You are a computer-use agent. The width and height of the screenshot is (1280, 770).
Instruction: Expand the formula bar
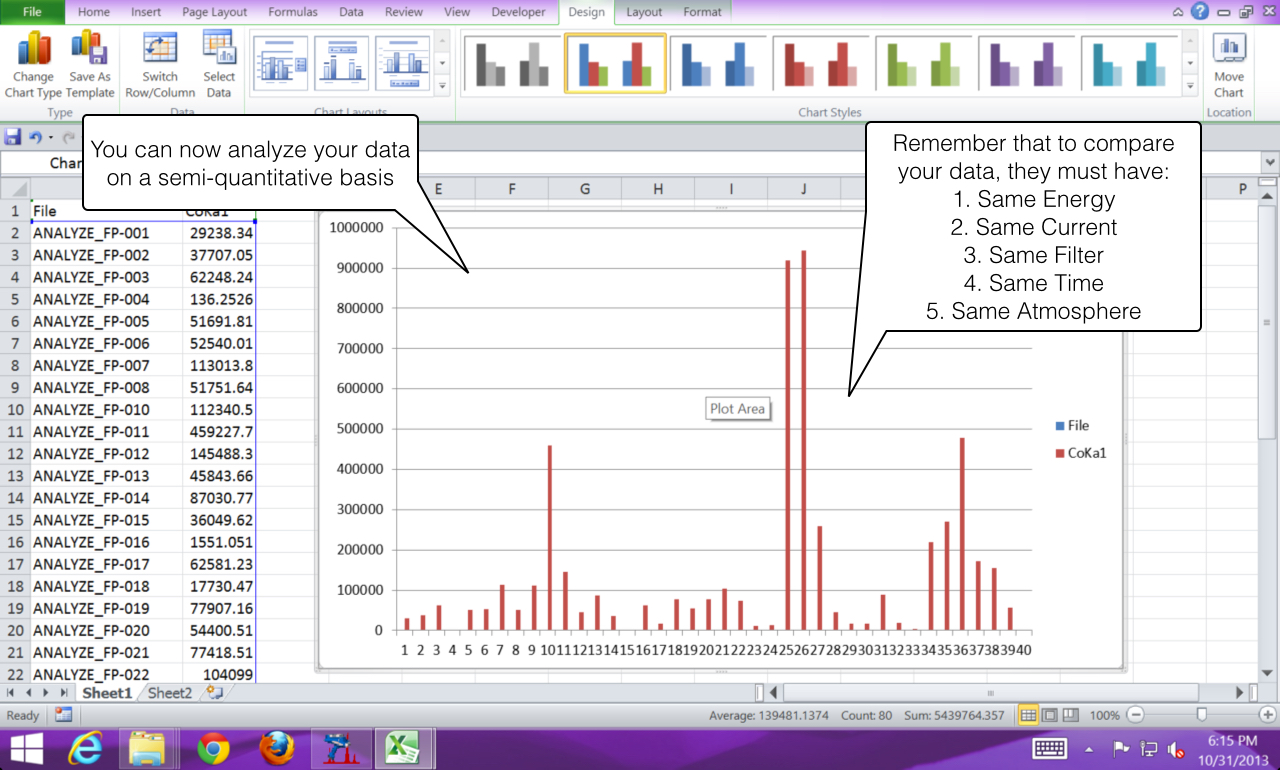pyautogui.click(x=1270, y=162)
